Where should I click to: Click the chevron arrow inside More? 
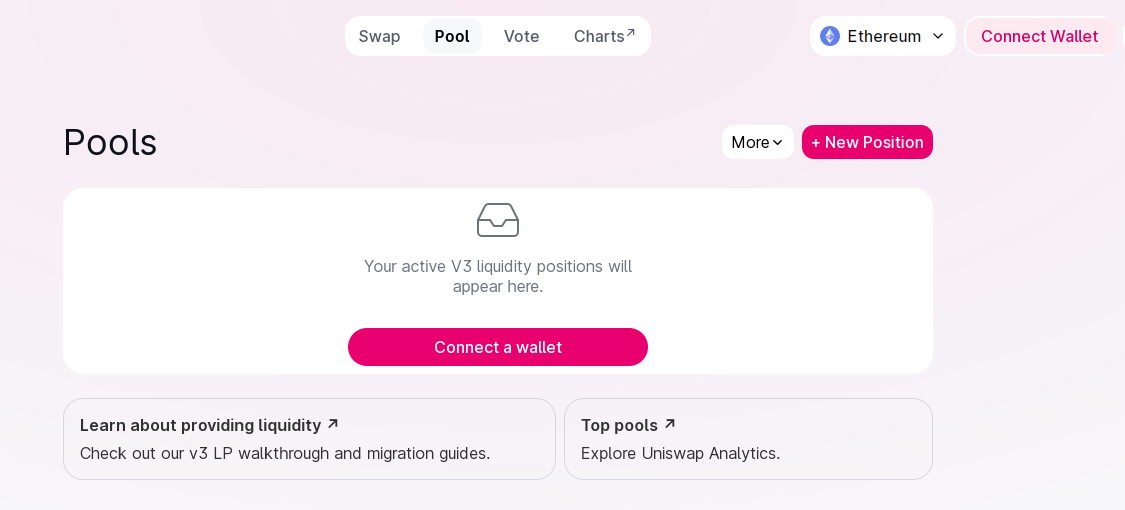(778, 142)
